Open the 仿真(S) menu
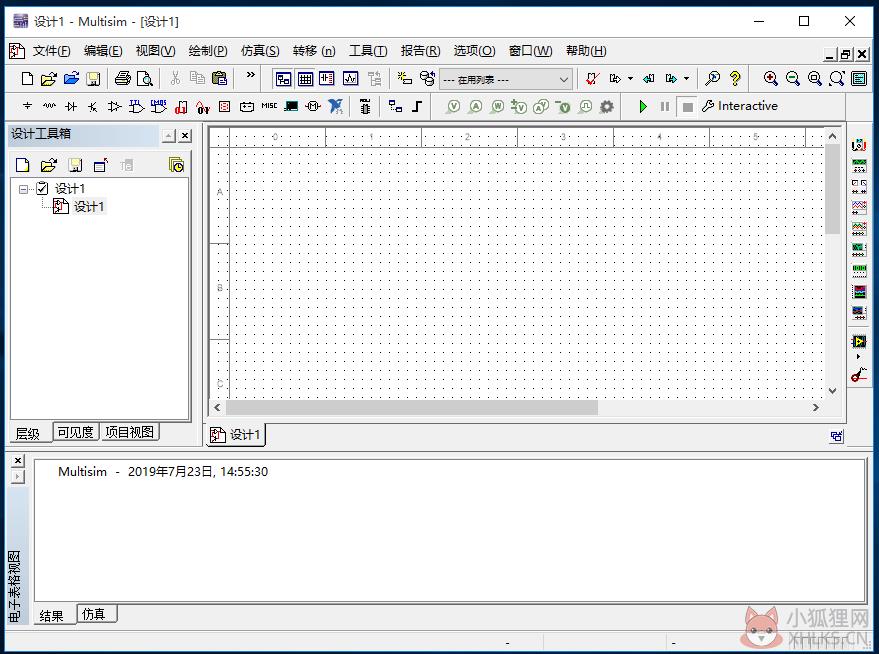This screenshot has width=879, height=654. [x=260, y=51]
